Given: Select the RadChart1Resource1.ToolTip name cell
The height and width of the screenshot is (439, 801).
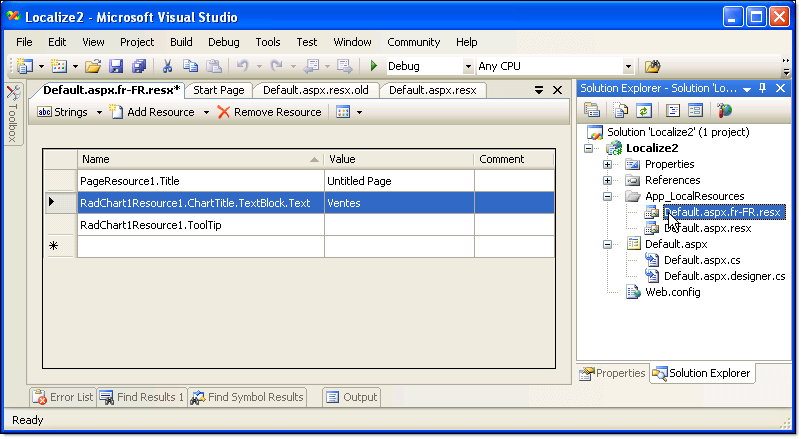Looking at the screenshot, I should pos(201,225).
